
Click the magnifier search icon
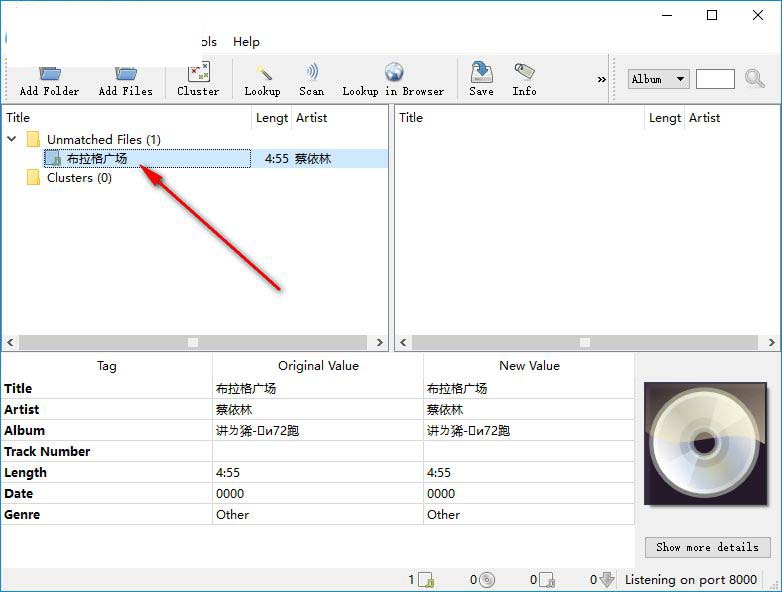coord(754,79)
